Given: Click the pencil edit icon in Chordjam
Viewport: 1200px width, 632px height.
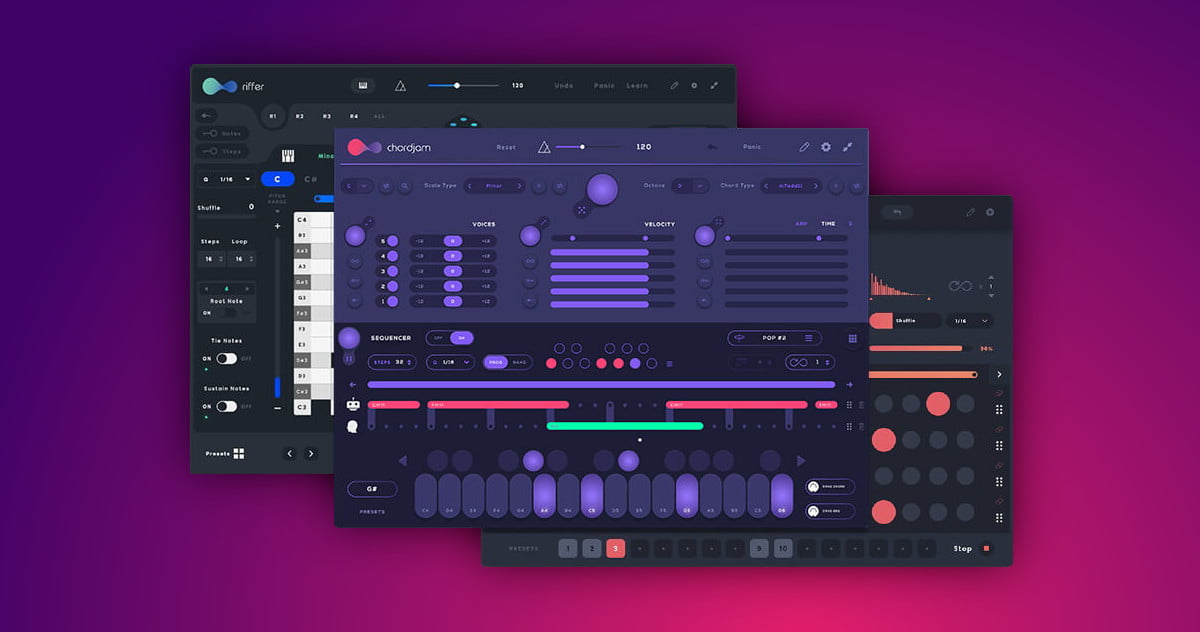Looking at the screenshot, I should pyautogui.click(x=804, y=147).
